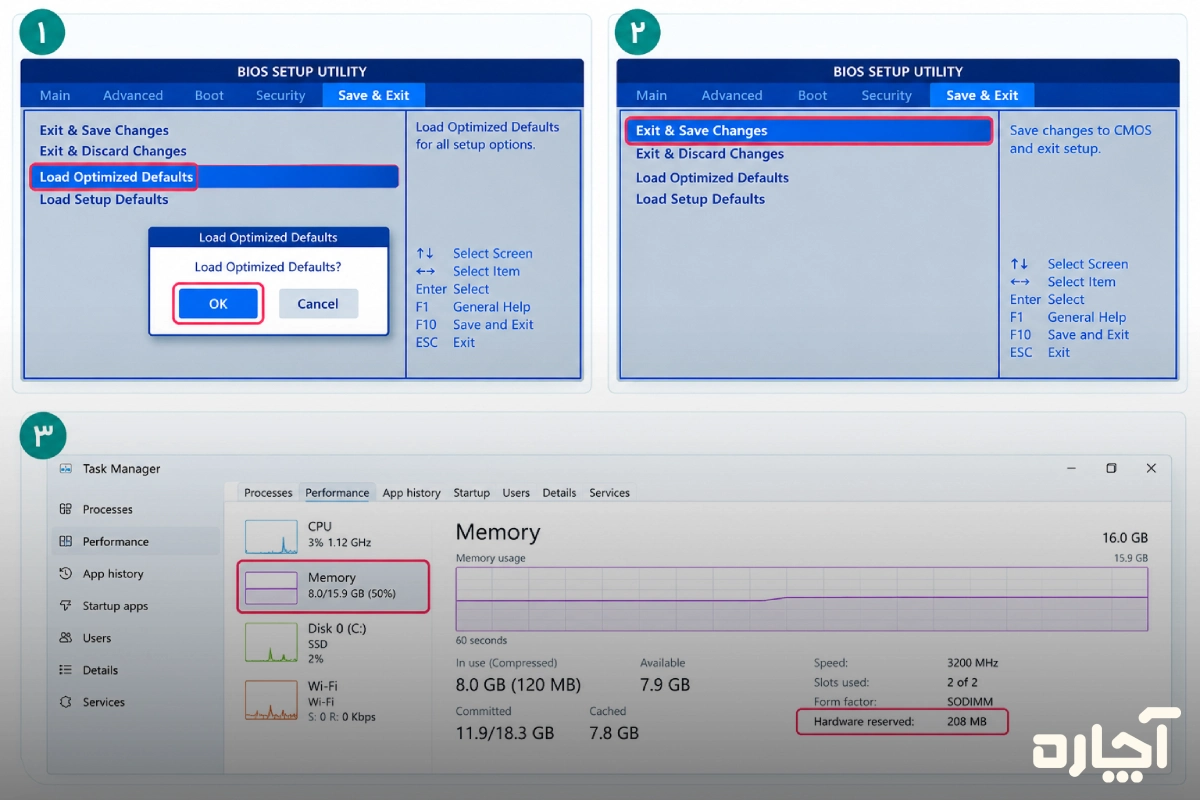Switch to Processes tab in the top tab strip
1200x800 pixels.
(268, 493)
